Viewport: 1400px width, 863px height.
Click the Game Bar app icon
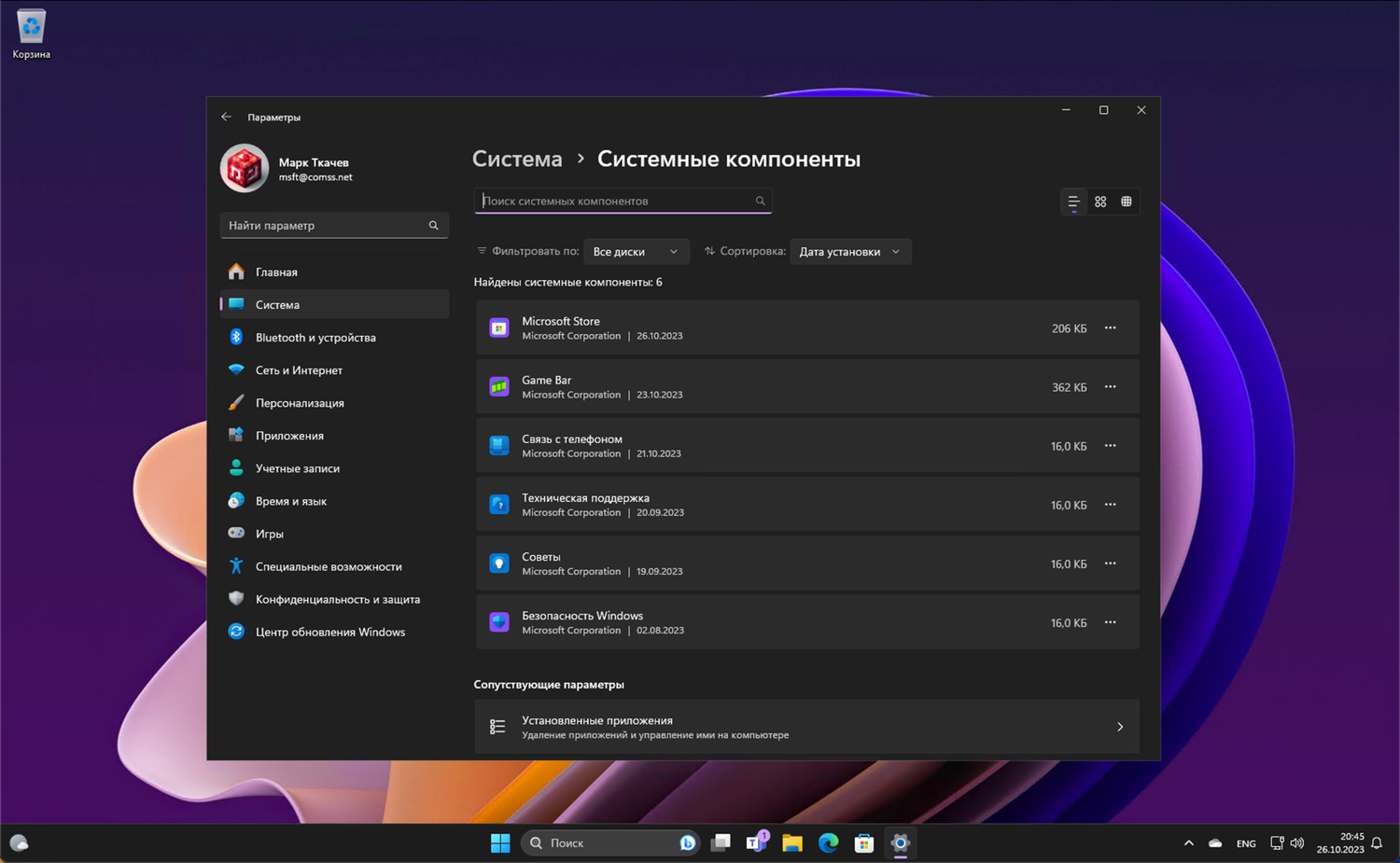[499, 386]
